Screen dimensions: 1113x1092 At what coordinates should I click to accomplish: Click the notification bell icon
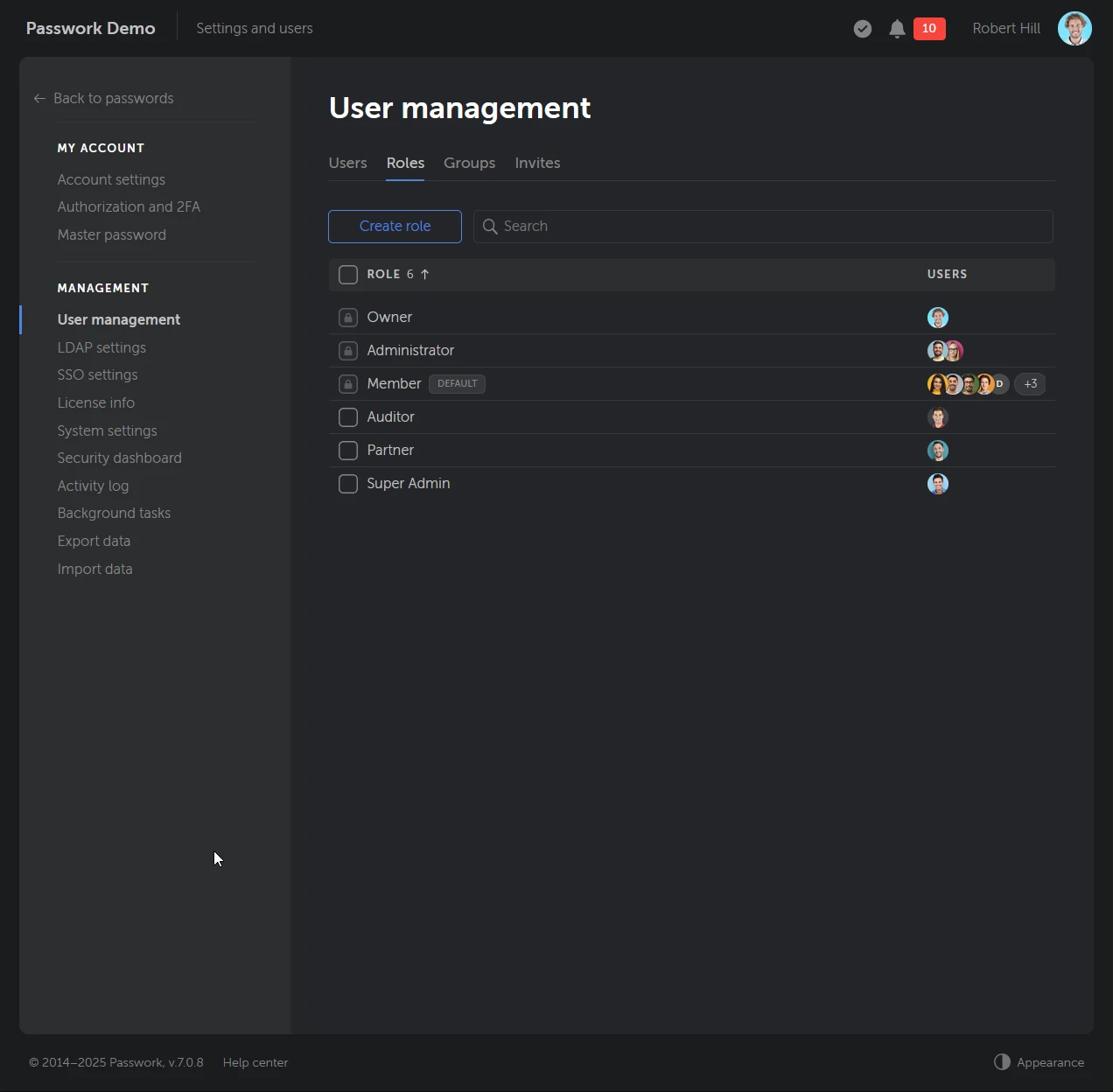(x=897, y=29)
